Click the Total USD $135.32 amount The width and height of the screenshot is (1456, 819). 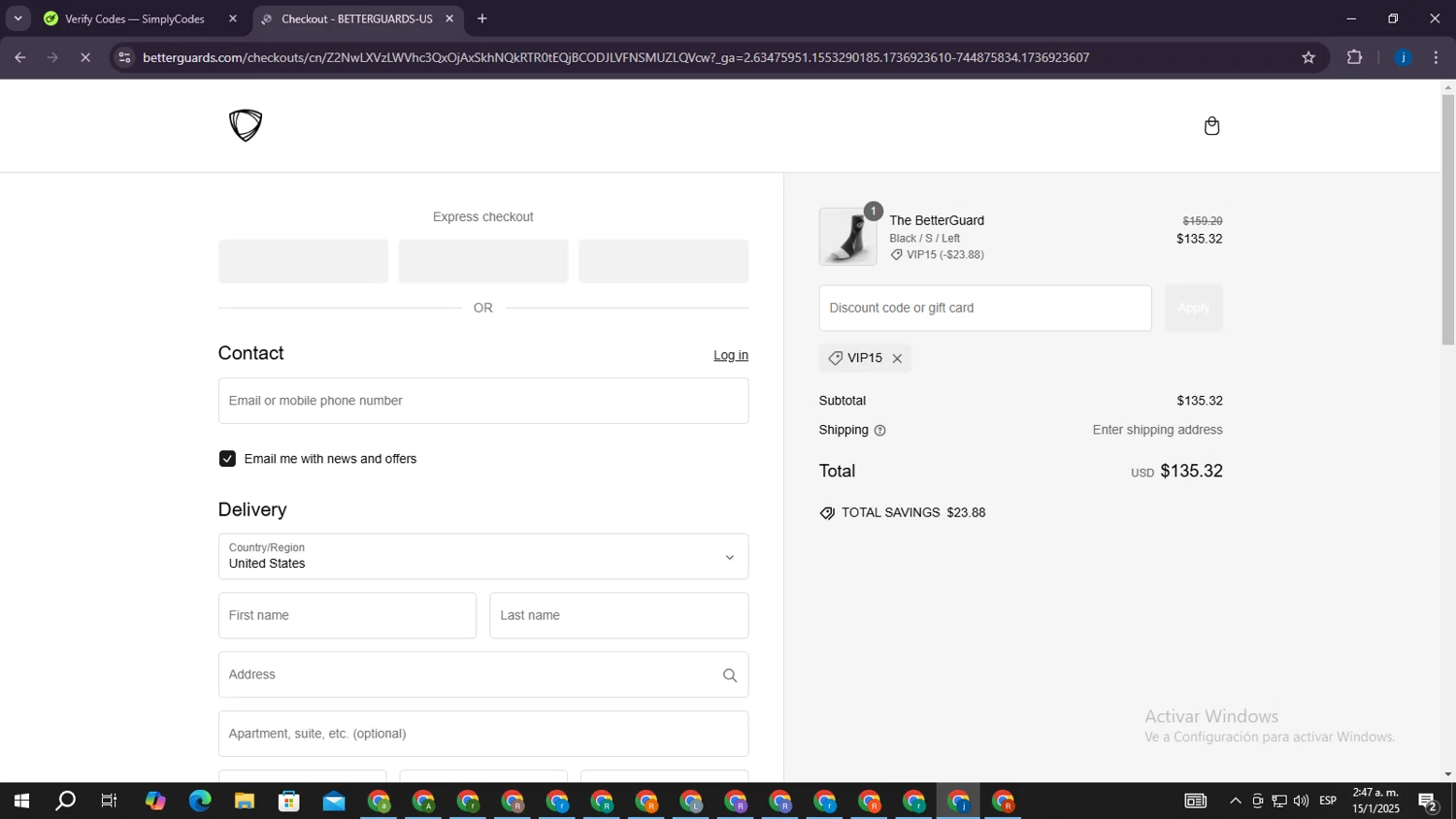1176,472
